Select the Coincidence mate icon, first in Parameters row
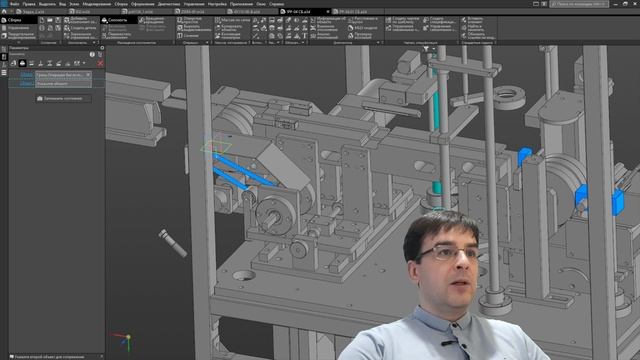This screenshot has width=640, height=360. [13, 63]
